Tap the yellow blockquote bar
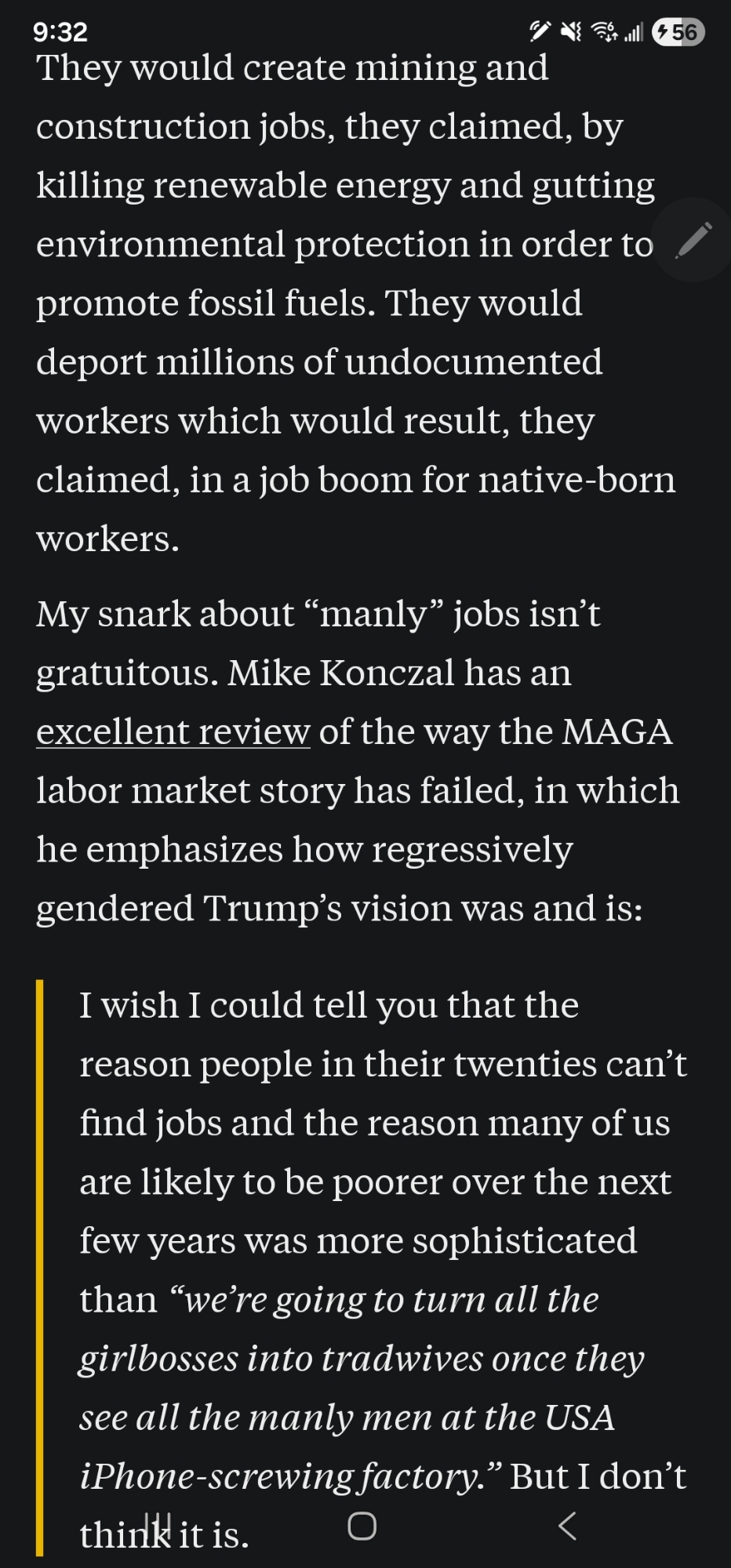 pyautogui.click(x=40, y=1268)
